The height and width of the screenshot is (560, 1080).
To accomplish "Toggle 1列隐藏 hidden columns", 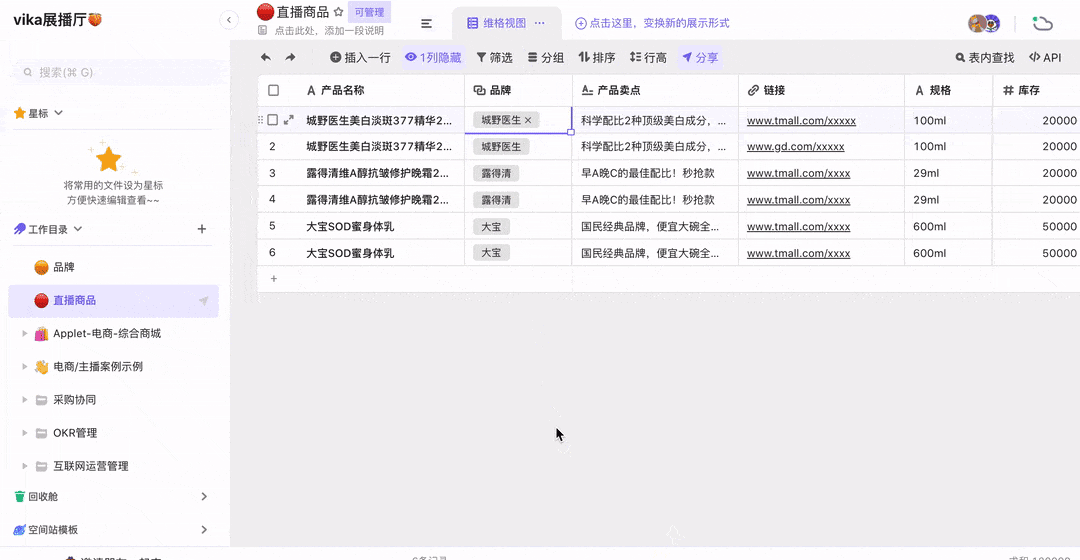I will pyautogui.click(x=433, y=58).
